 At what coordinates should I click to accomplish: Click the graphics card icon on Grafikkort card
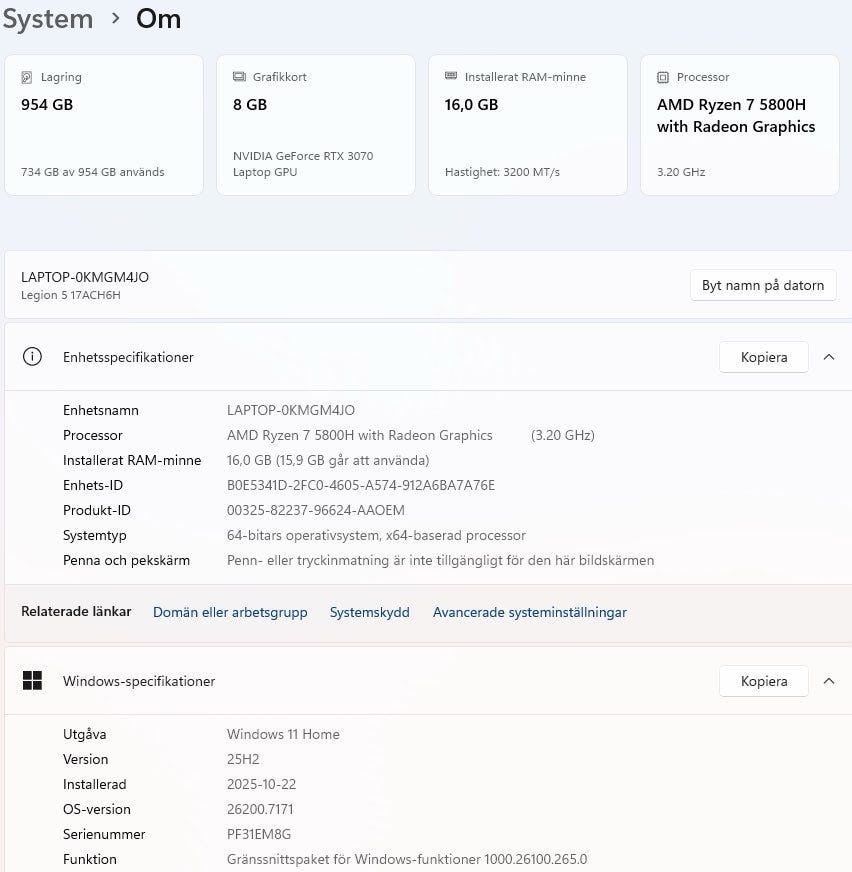(239, 77)
